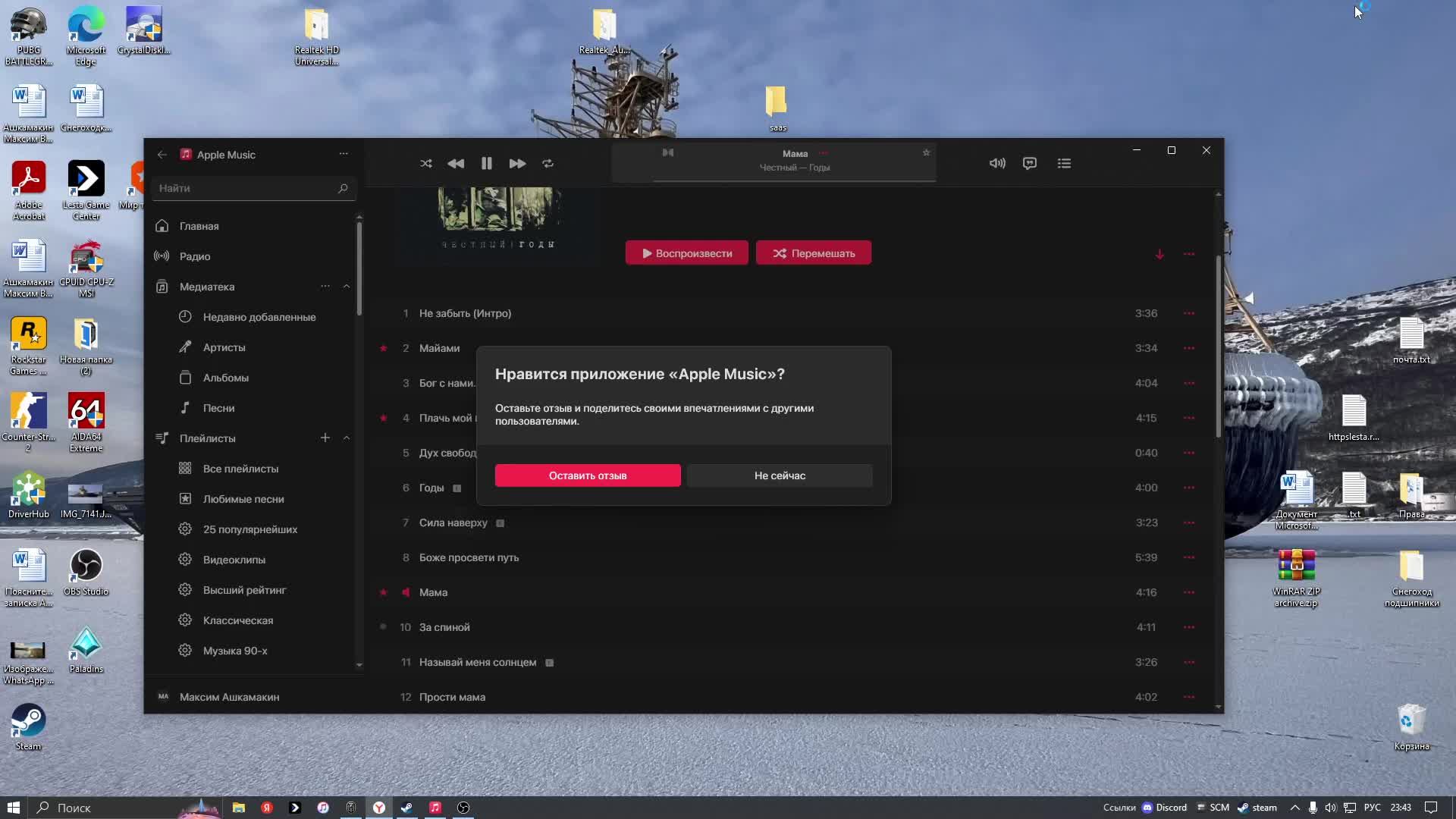Click the song playback progress bar

tap(794, 181)
